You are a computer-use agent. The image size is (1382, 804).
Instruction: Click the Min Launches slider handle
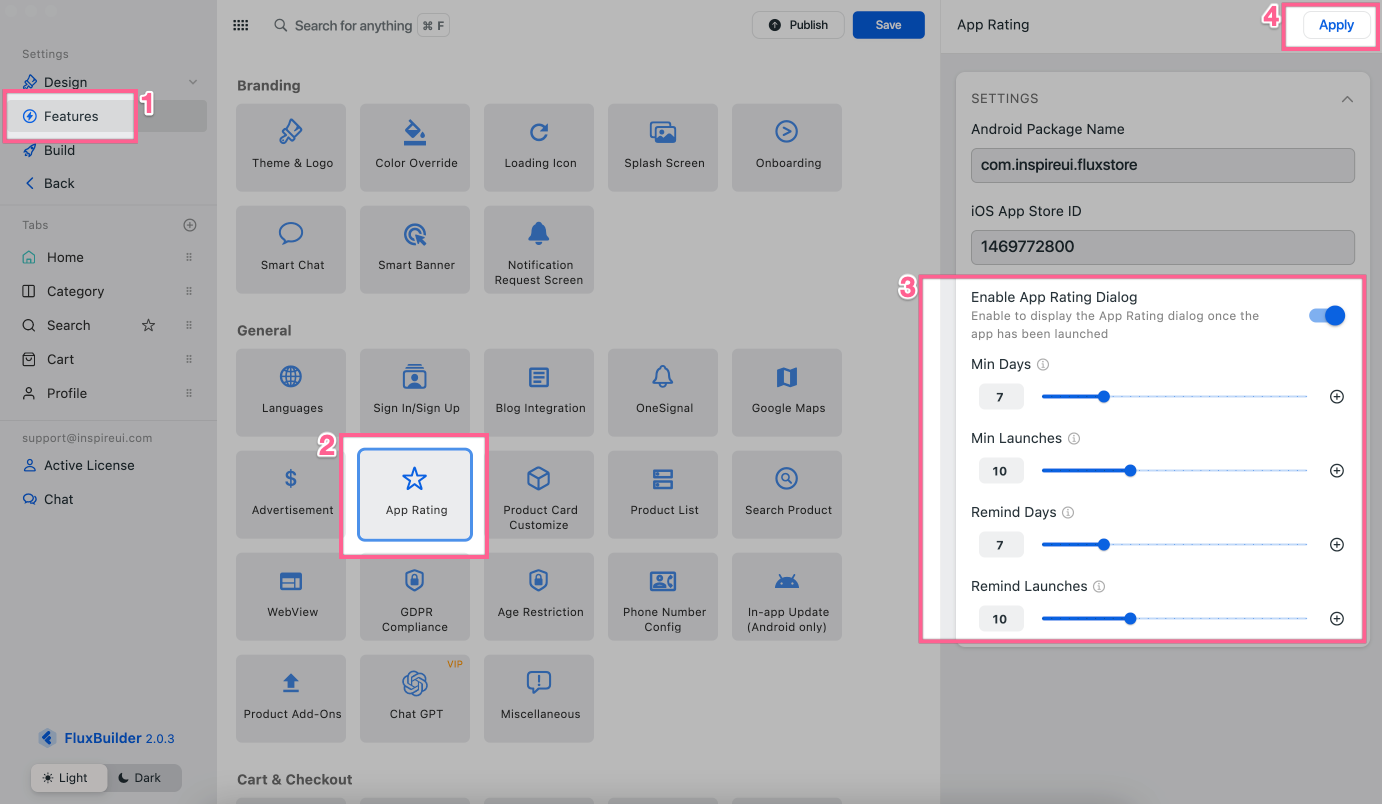point(1130,471)
